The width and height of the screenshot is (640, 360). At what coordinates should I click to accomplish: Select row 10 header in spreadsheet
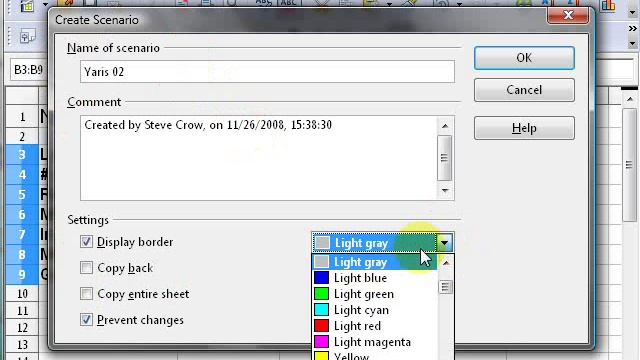coord(22,293)
